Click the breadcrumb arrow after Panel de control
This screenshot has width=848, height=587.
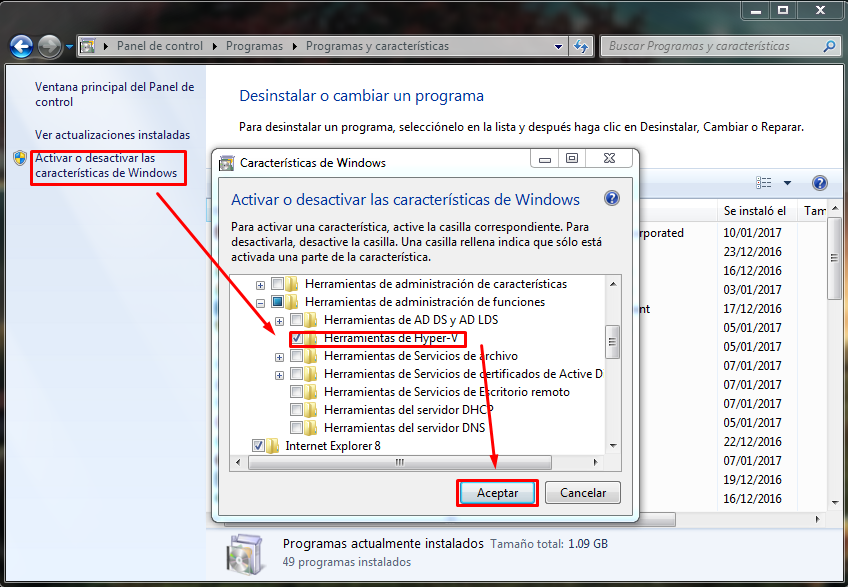pos(215,47)
